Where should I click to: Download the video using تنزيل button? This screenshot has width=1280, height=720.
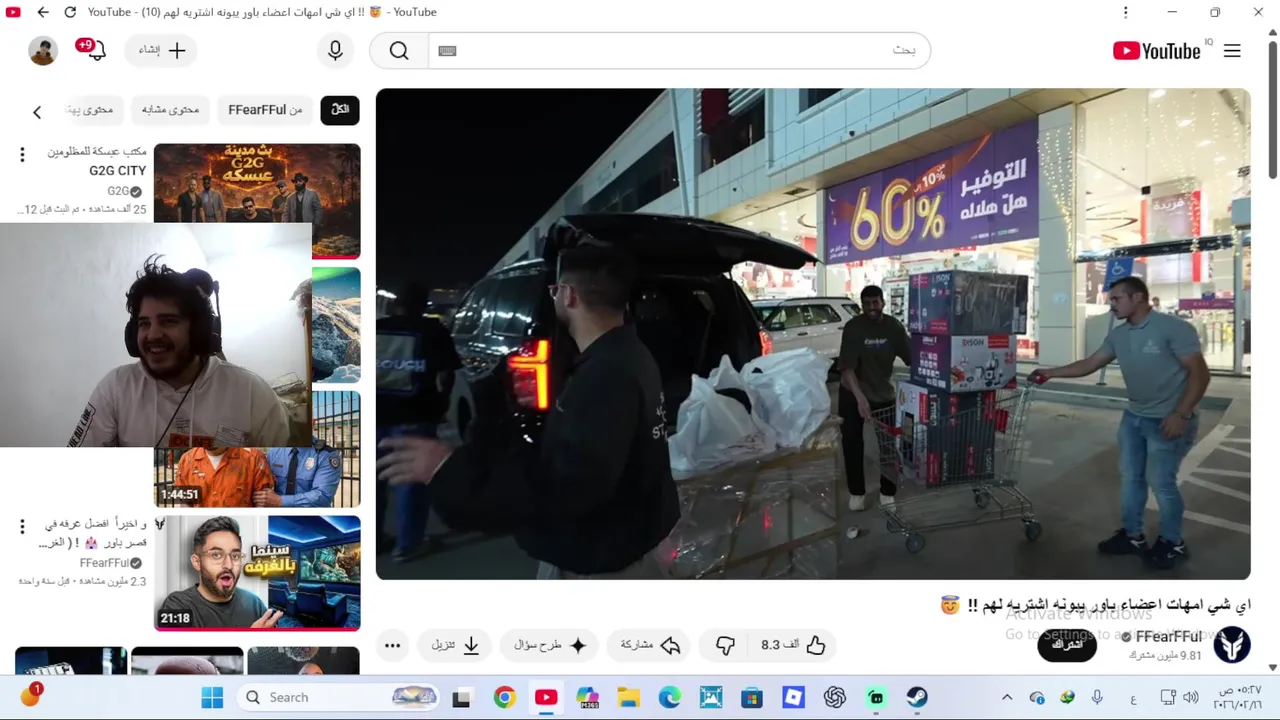pos(455,645)
